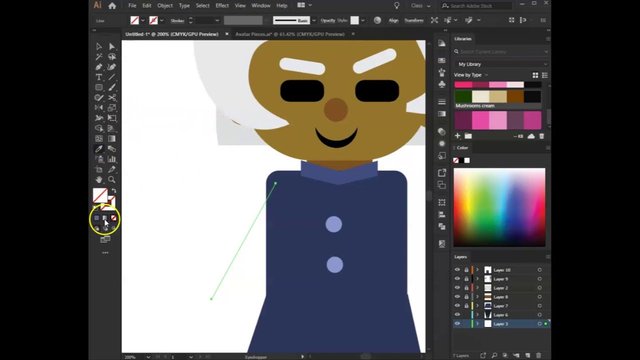This screenshot has height=360, width=640.
Task: Select the Lasso tool
Action: (x=112, y=57)
